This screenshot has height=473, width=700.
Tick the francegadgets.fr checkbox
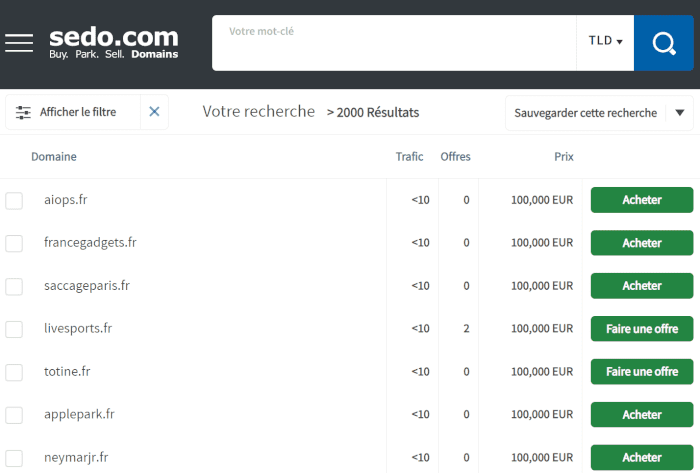click(x=14, y=243)
